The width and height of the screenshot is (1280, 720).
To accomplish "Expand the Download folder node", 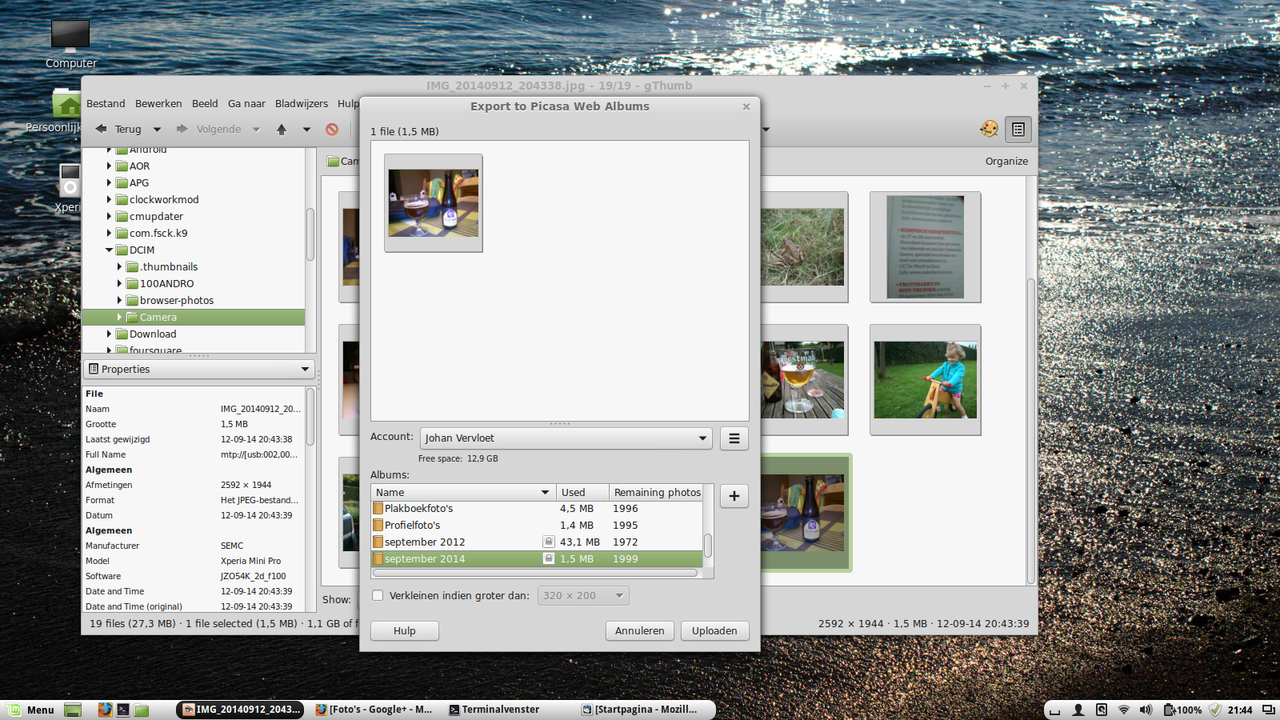I will point(109,334).
